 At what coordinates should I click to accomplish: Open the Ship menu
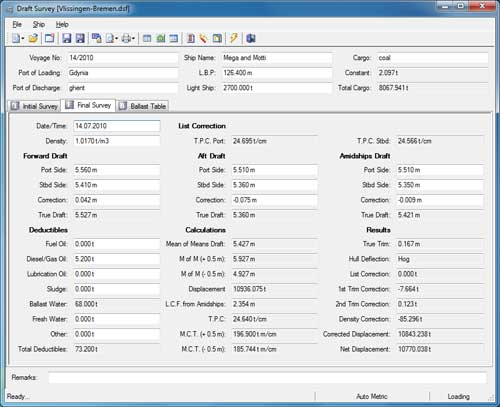(39, 24)
